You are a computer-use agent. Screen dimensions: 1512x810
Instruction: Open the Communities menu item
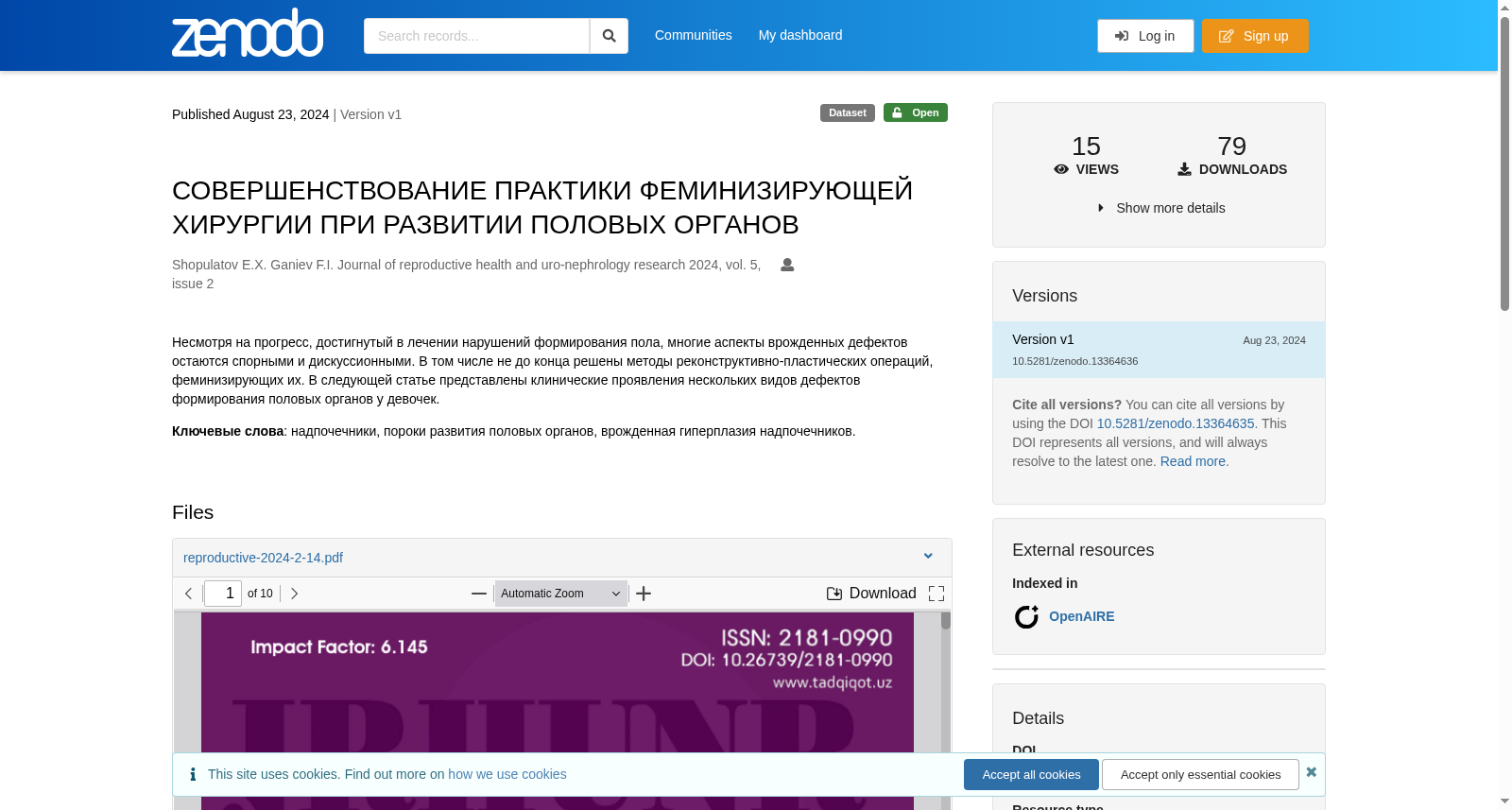pyautogui.click(x=694, y=35)
